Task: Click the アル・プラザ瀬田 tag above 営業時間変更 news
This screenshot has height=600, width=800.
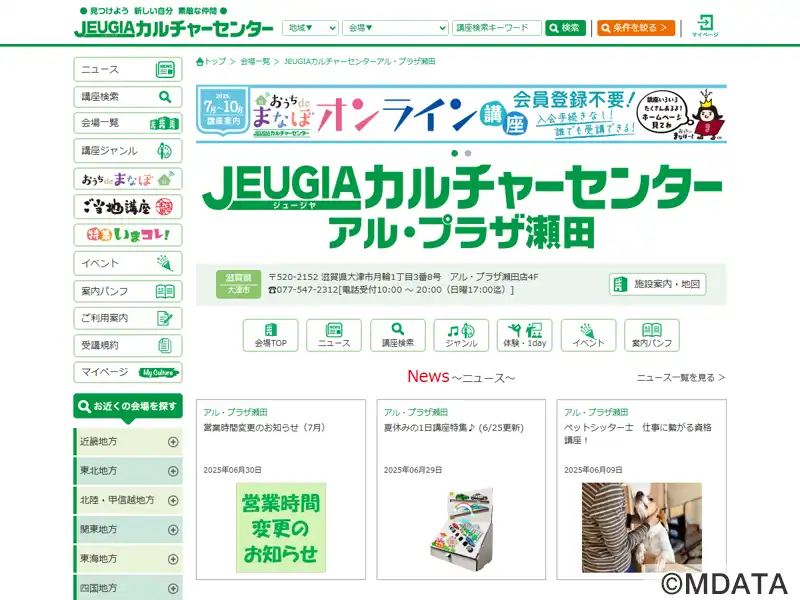Action: click(235, 412)
